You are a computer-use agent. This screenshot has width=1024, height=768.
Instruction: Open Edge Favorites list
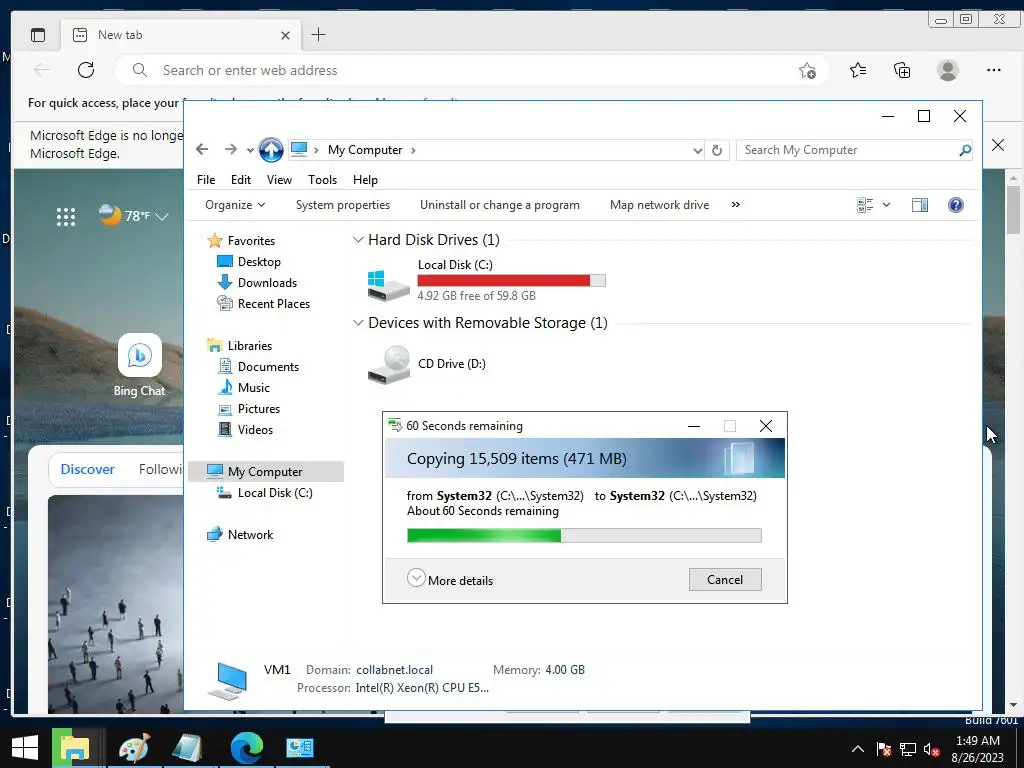click(x=858, y=70)
